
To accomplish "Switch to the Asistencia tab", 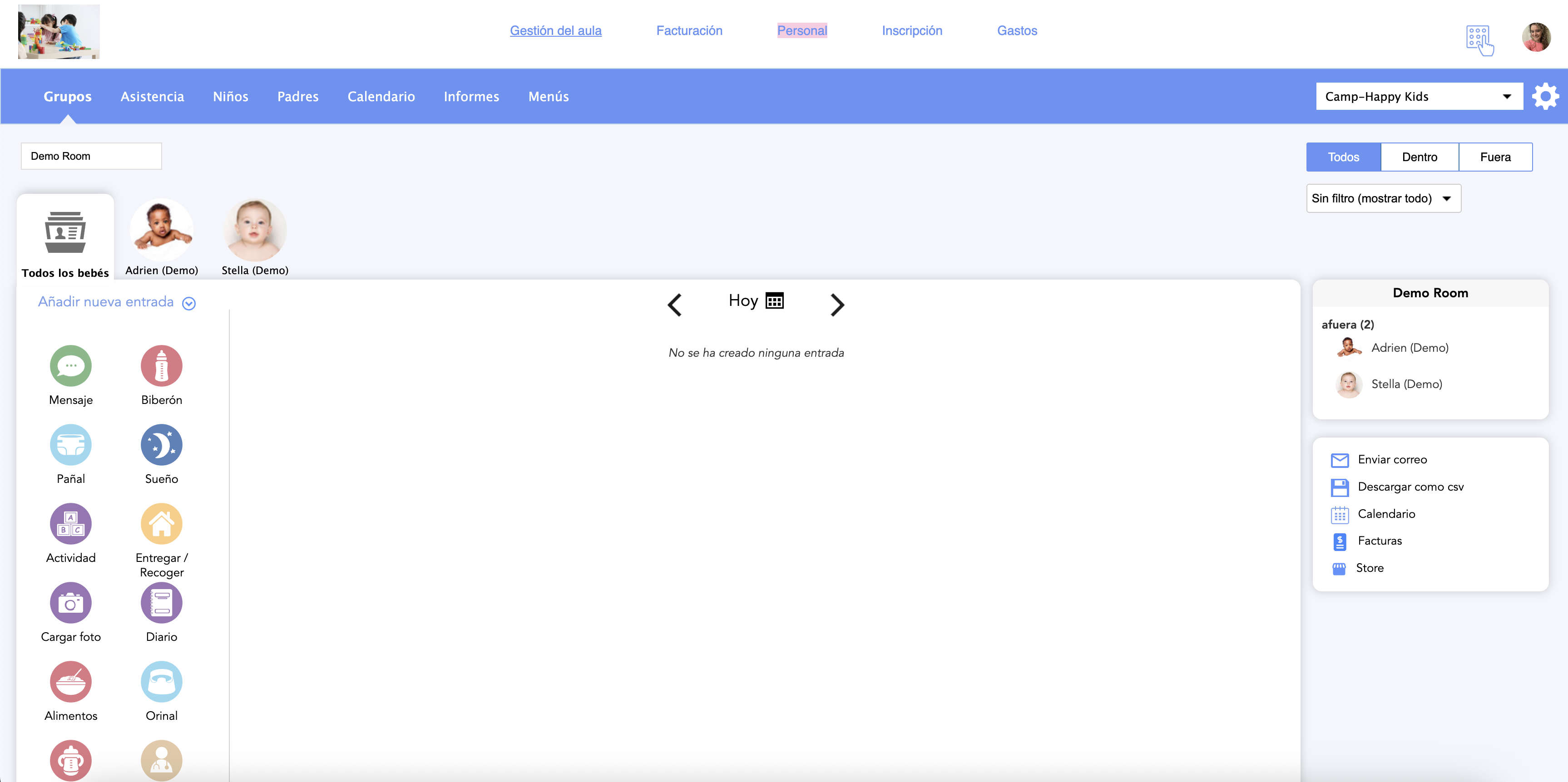I will click(x=152, y=97).
